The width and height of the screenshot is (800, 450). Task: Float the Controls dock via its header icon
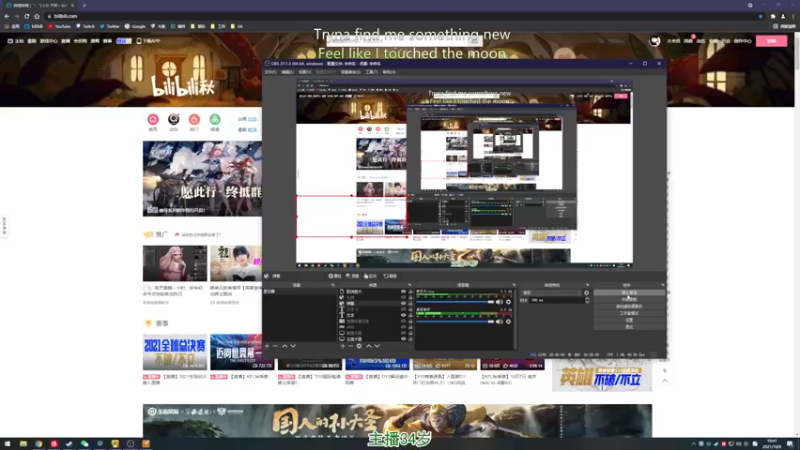click(663, 285)
